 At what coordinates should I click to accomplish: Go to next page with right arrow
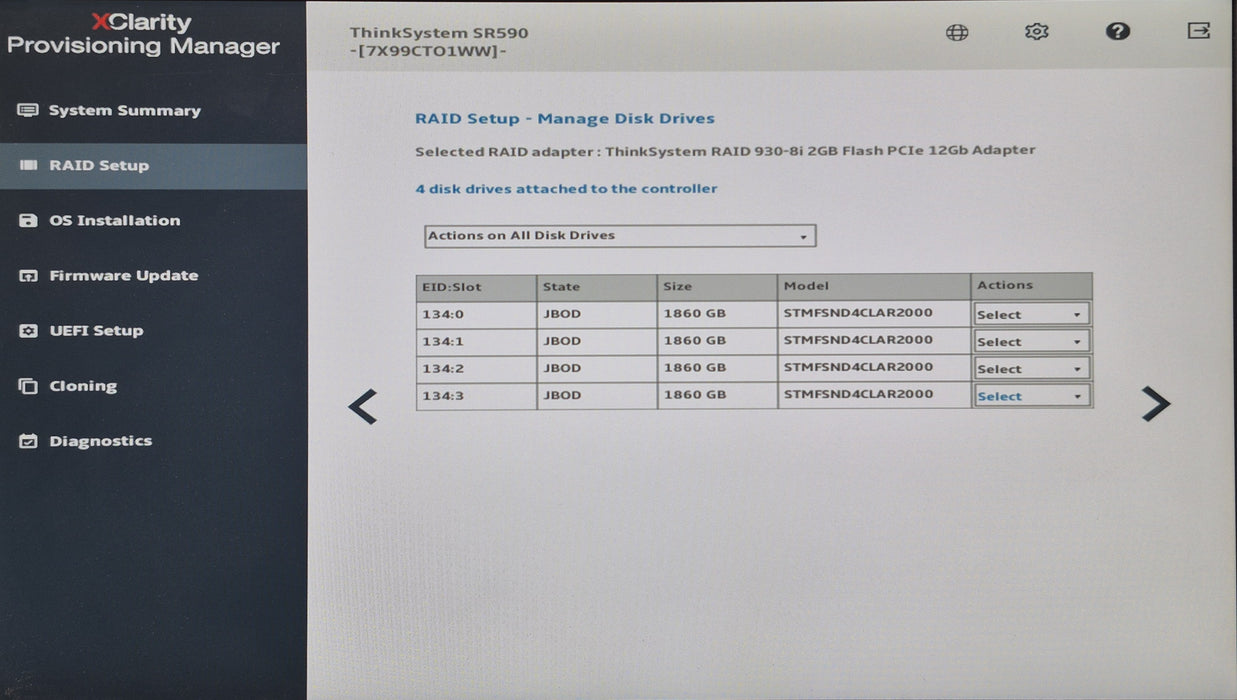tap(1155, 403)
